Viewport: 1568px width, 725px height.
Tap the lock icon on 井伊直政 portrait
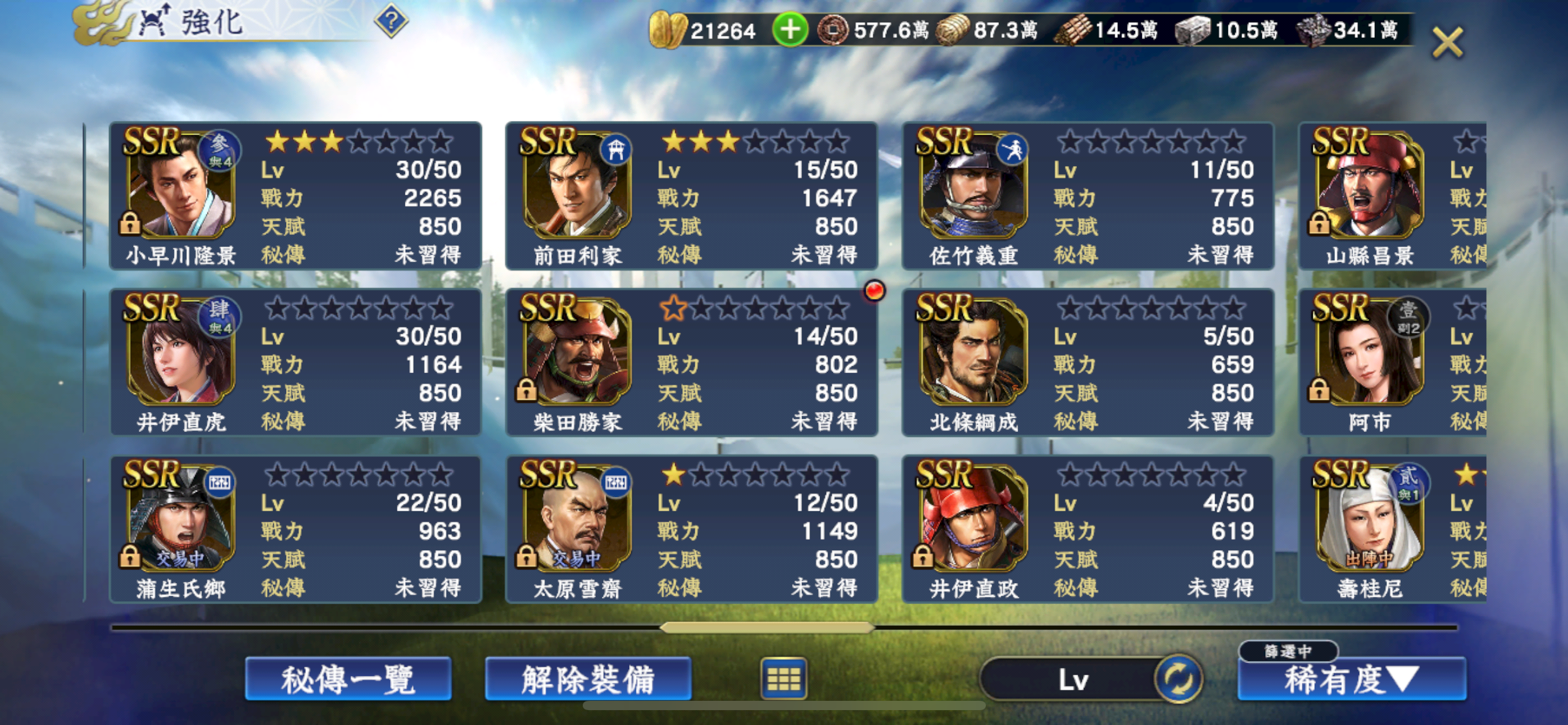click(x=923, y=557)
